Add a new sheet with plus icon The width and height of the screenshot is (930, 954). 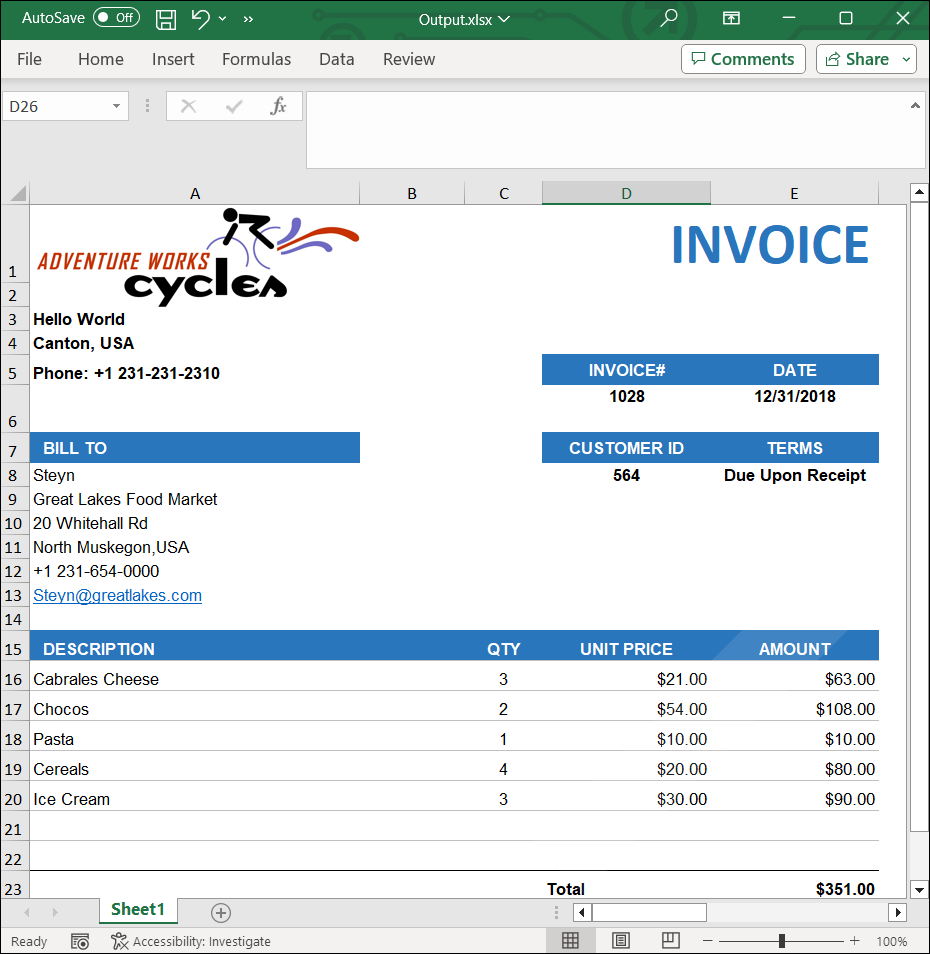tap(221, 912)
